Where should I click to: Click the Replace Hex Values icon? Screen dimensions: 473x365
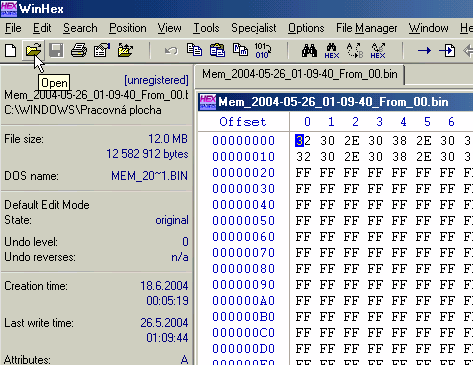coord(378,51)
